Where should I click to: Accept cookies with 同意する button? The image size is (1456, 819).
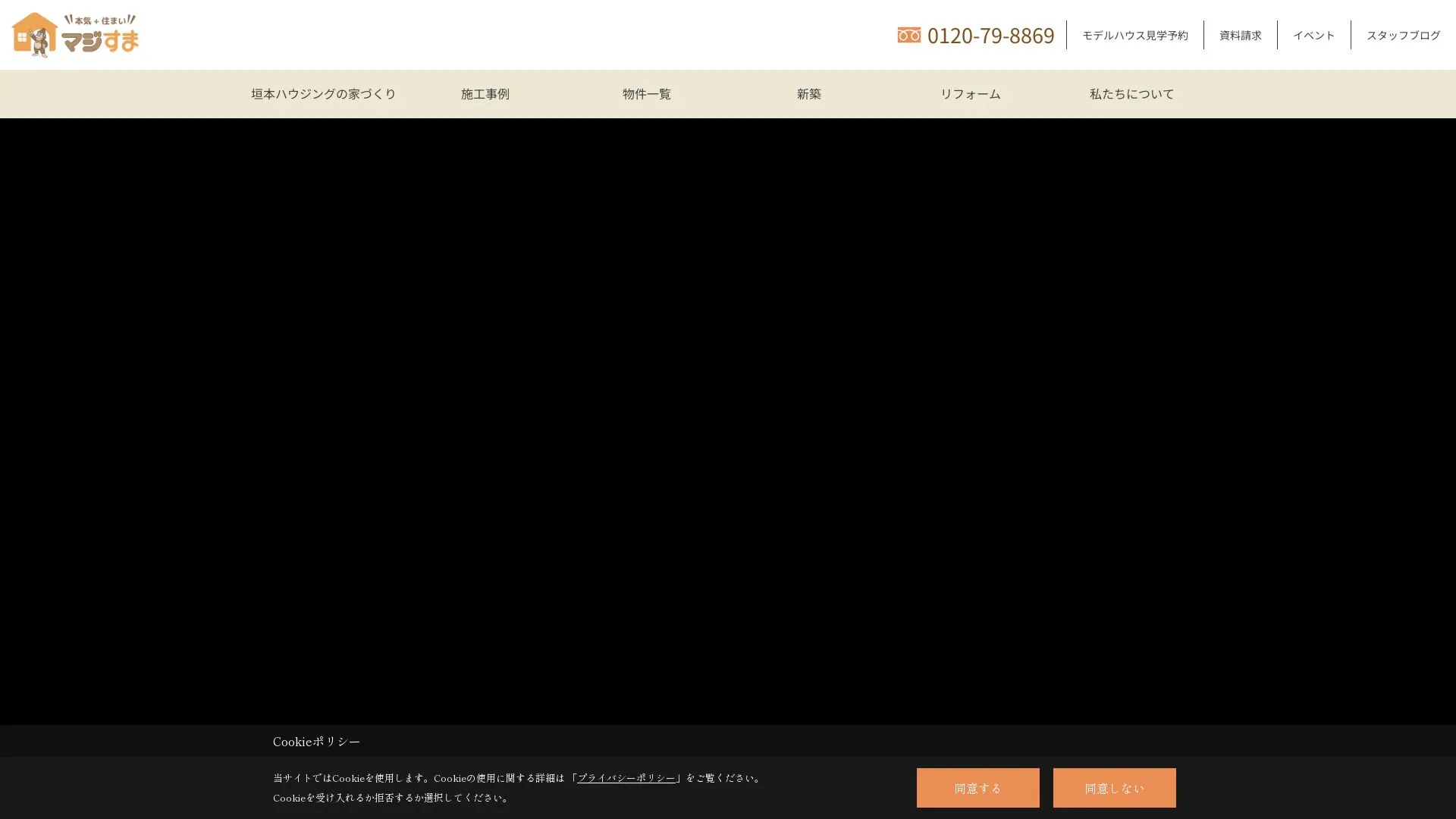977,788
